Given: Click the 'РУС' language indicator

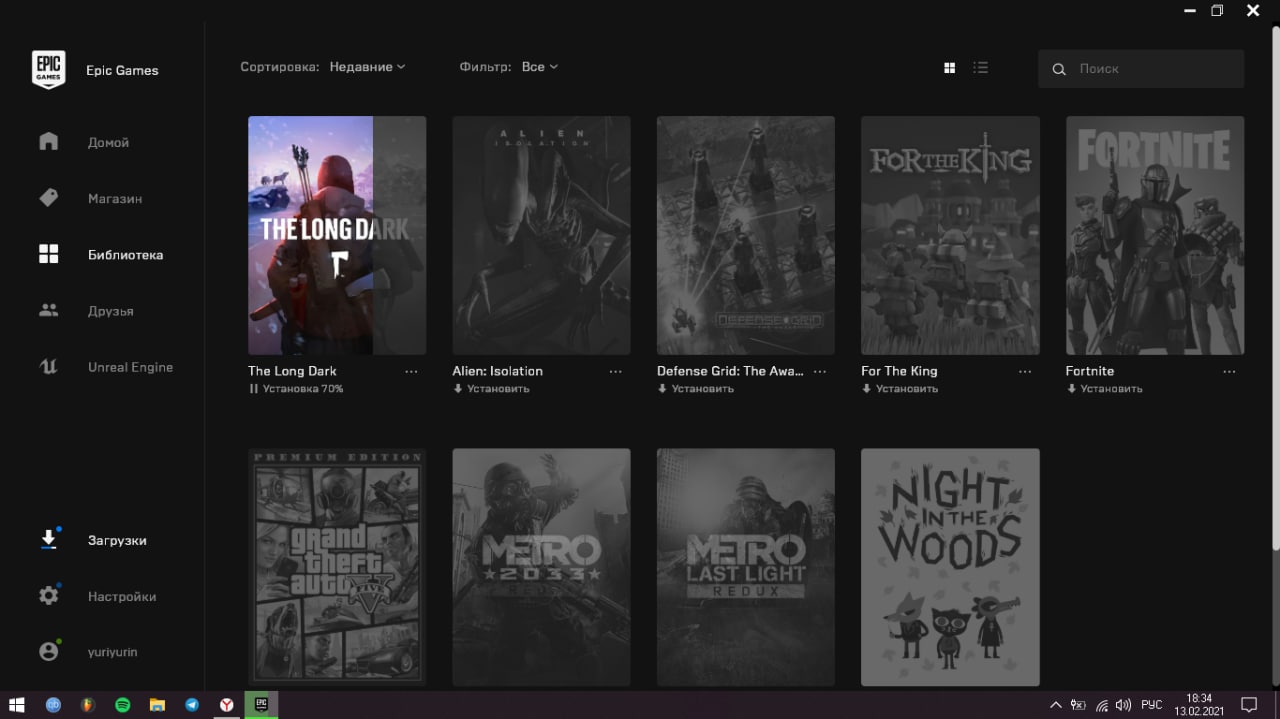Looking at the screenshot, I should 1151,705.
